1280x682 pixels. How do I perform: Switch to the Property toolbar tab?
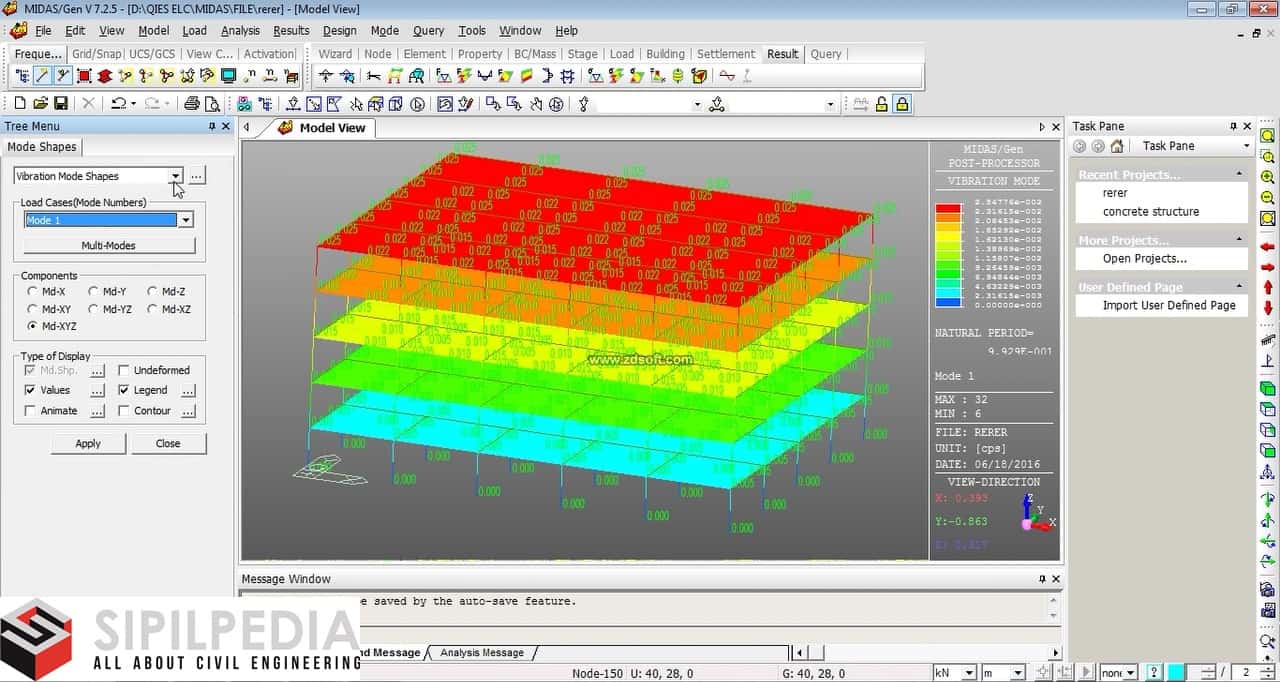[x=480, y=54]
